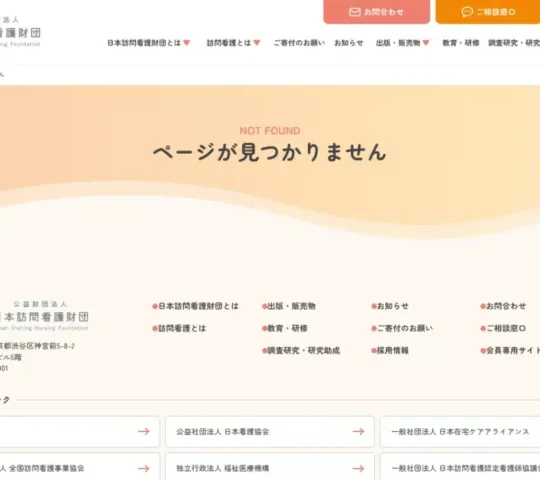Click arrow icon on 全国訪問看護事業協会 card
540x480 pixels.
click(x=144, y=468)
